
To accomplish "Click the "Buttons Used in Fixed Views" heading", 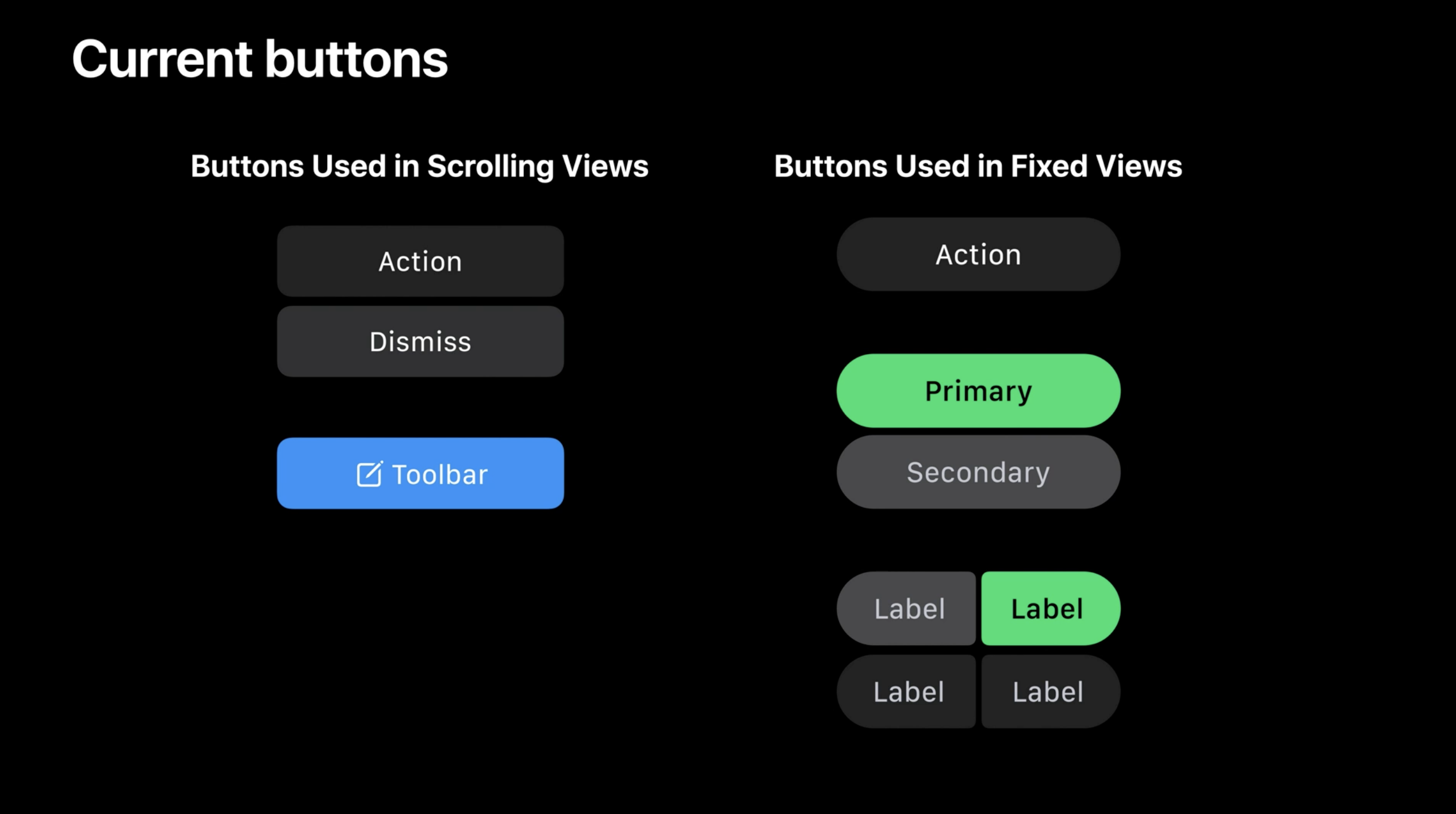I will 978,166.
